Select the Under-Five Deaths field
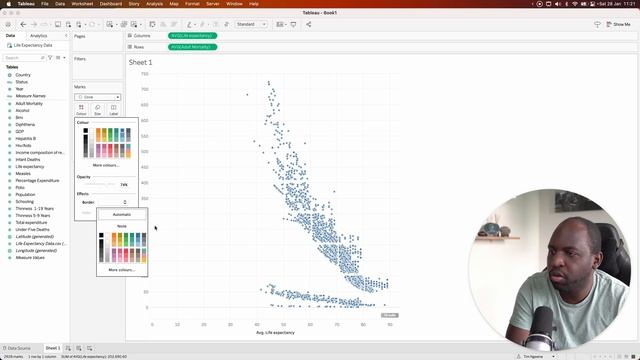The height and width of the screenshot is (360, 640). point(32,229)
